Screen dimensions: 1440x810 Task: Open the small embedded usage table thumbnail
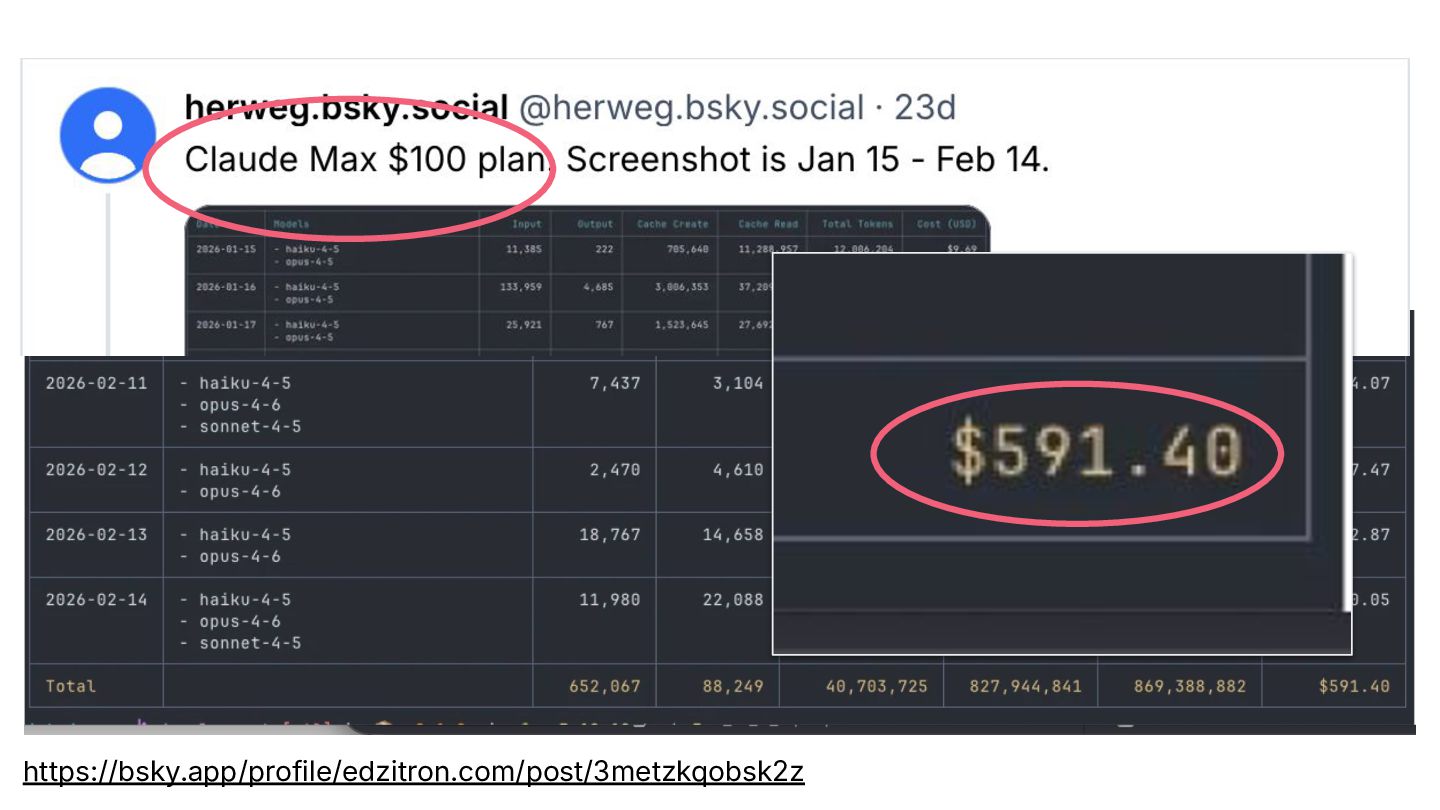pyautogui.click(x=480, y=280)
